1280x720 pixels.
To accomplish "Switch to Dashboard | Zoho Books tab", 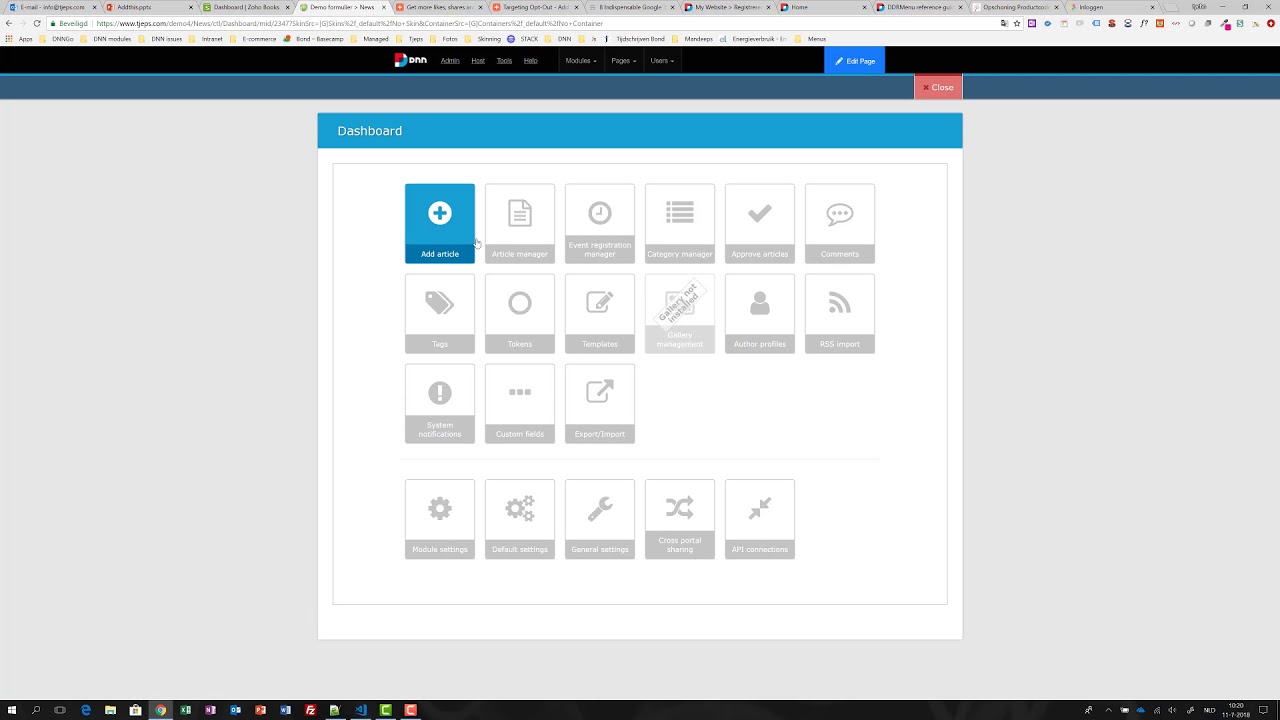I will [x=245, y=7].
